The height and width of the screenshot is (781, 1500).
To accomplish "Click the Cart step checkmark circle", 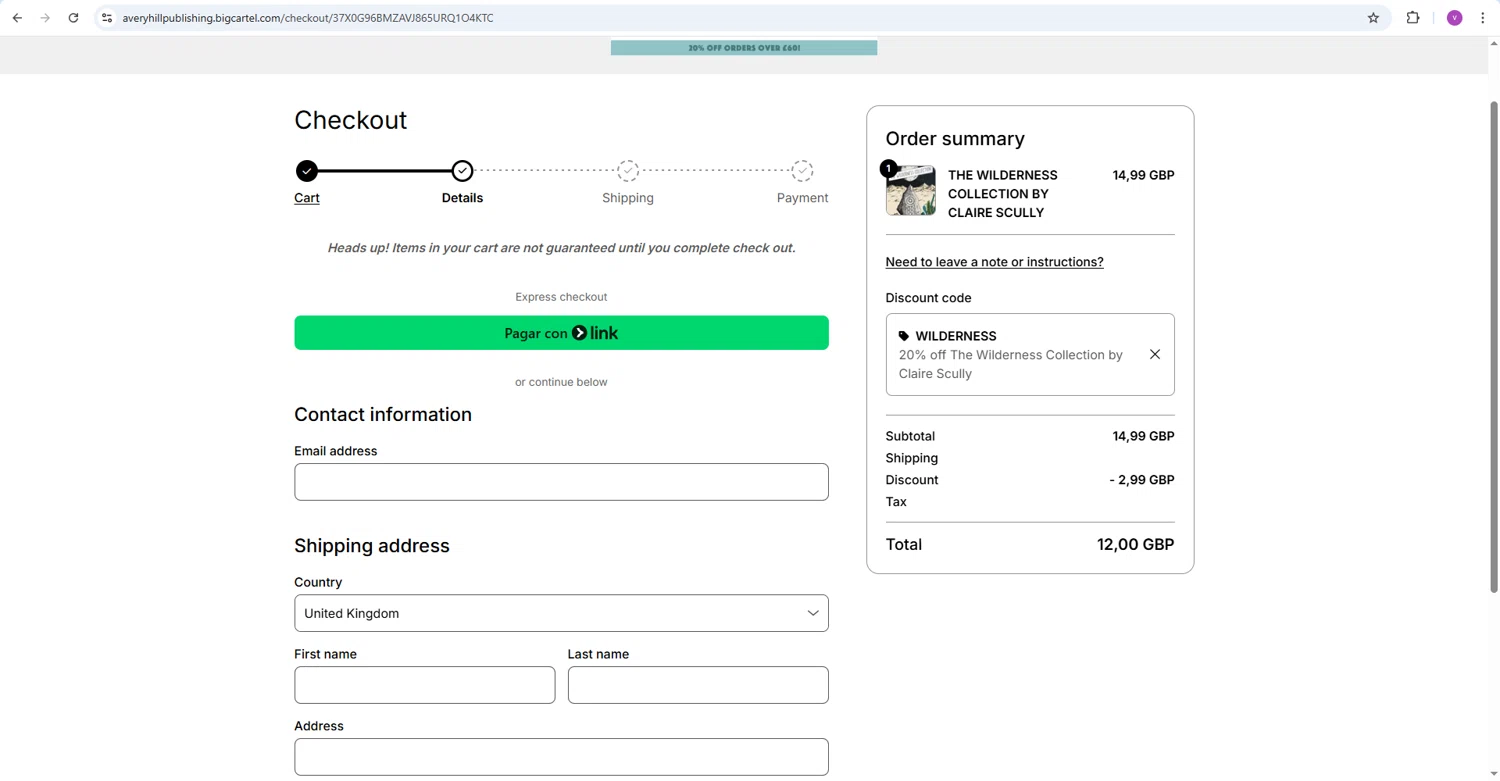I will pos(307,171).
